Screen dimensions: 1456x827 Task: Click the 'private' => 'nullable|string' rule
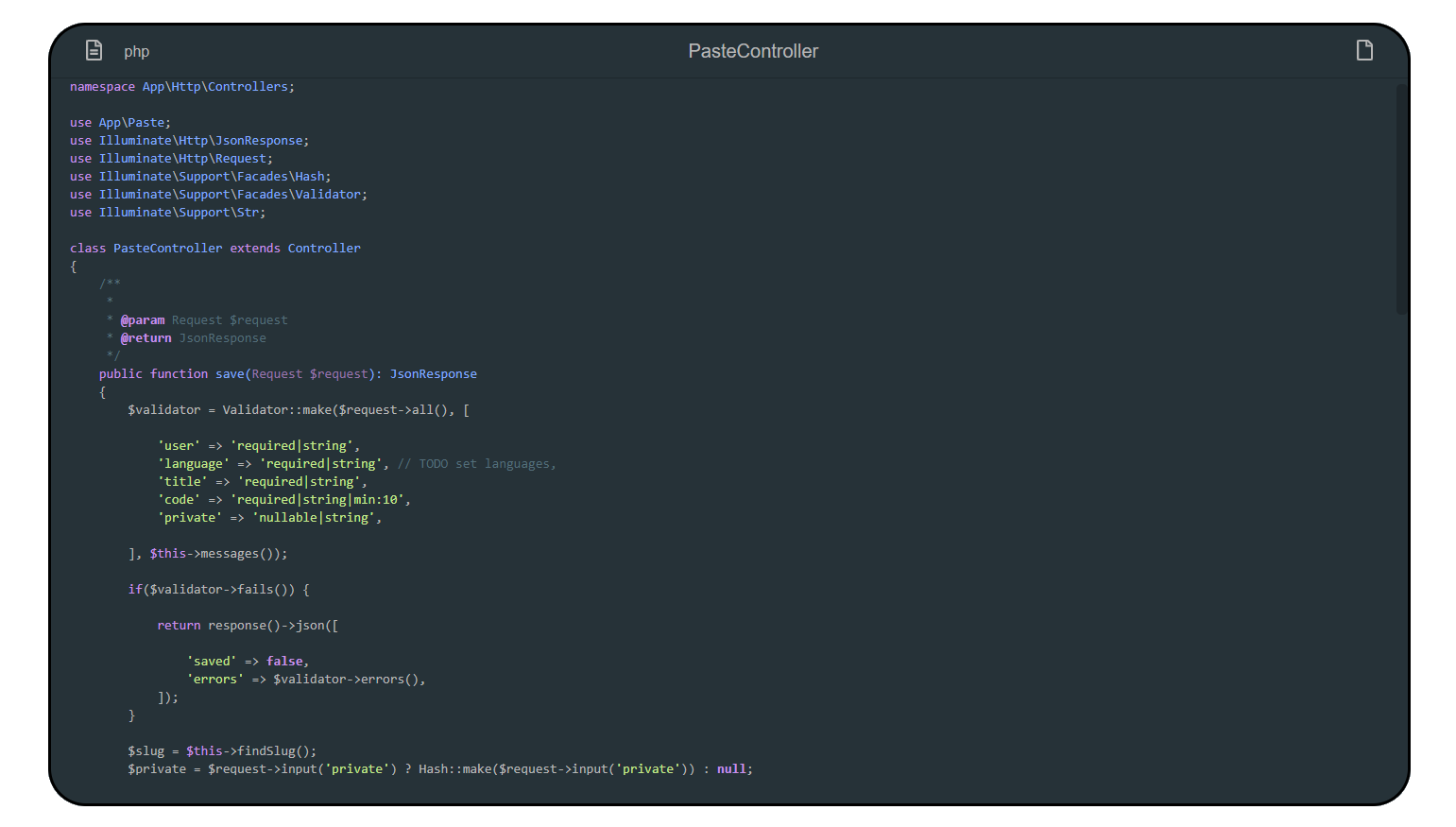click(269, 518)
